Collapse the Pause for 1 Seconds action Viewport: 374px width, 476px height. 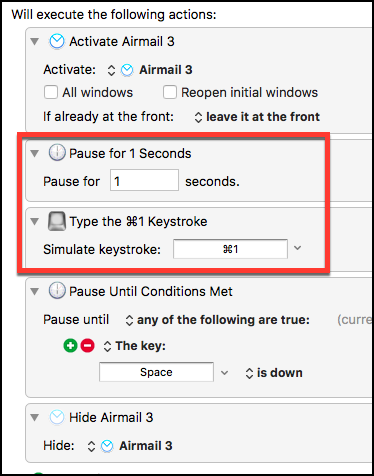point(35,153)
